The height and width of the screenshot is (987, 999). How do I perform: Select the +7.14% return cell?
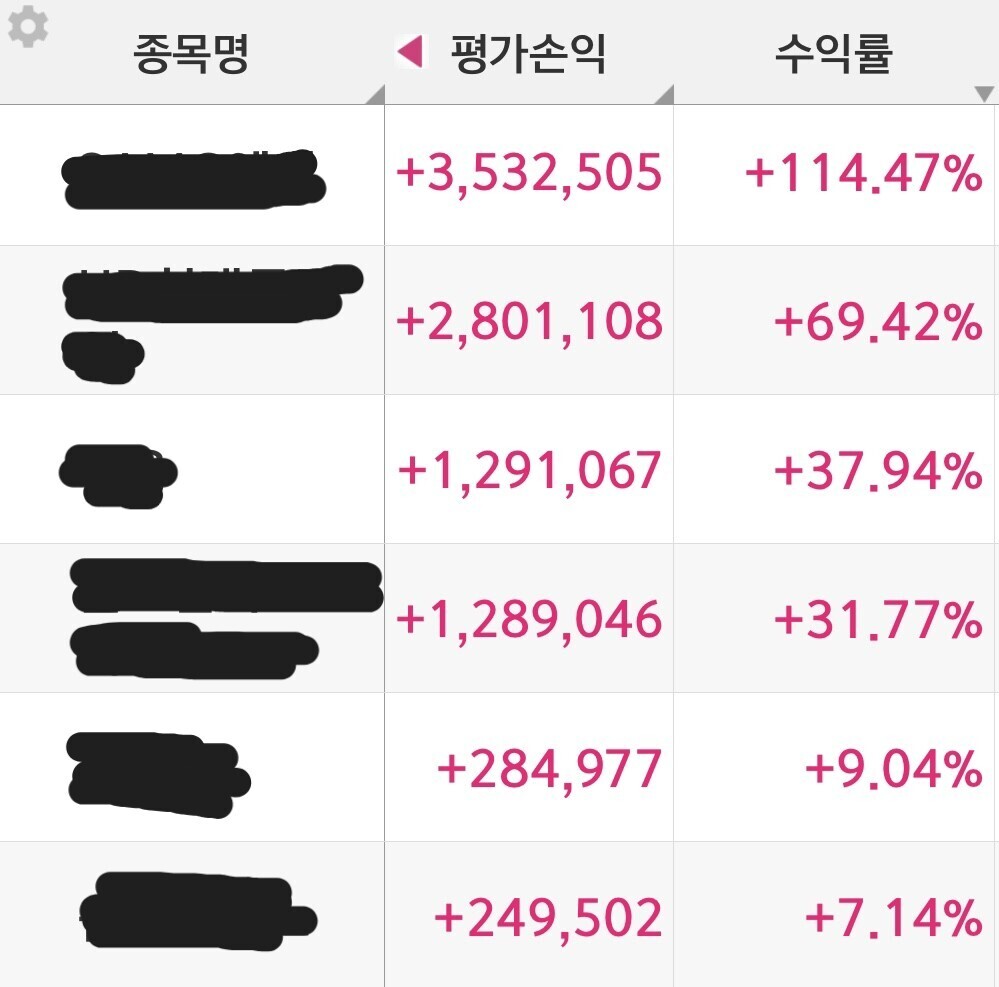(x=835, y=915)
